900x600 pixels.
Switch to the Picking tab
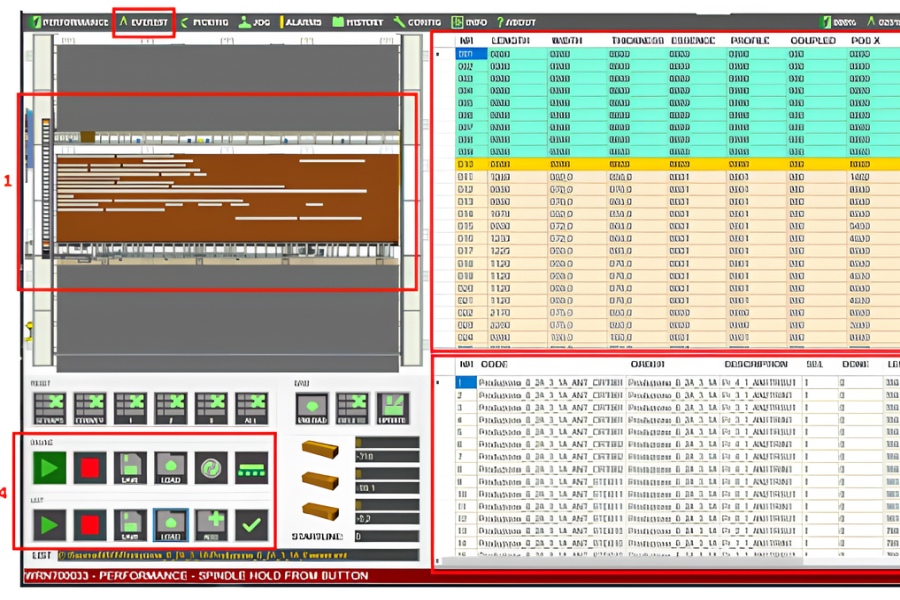(x=204, y=22)
